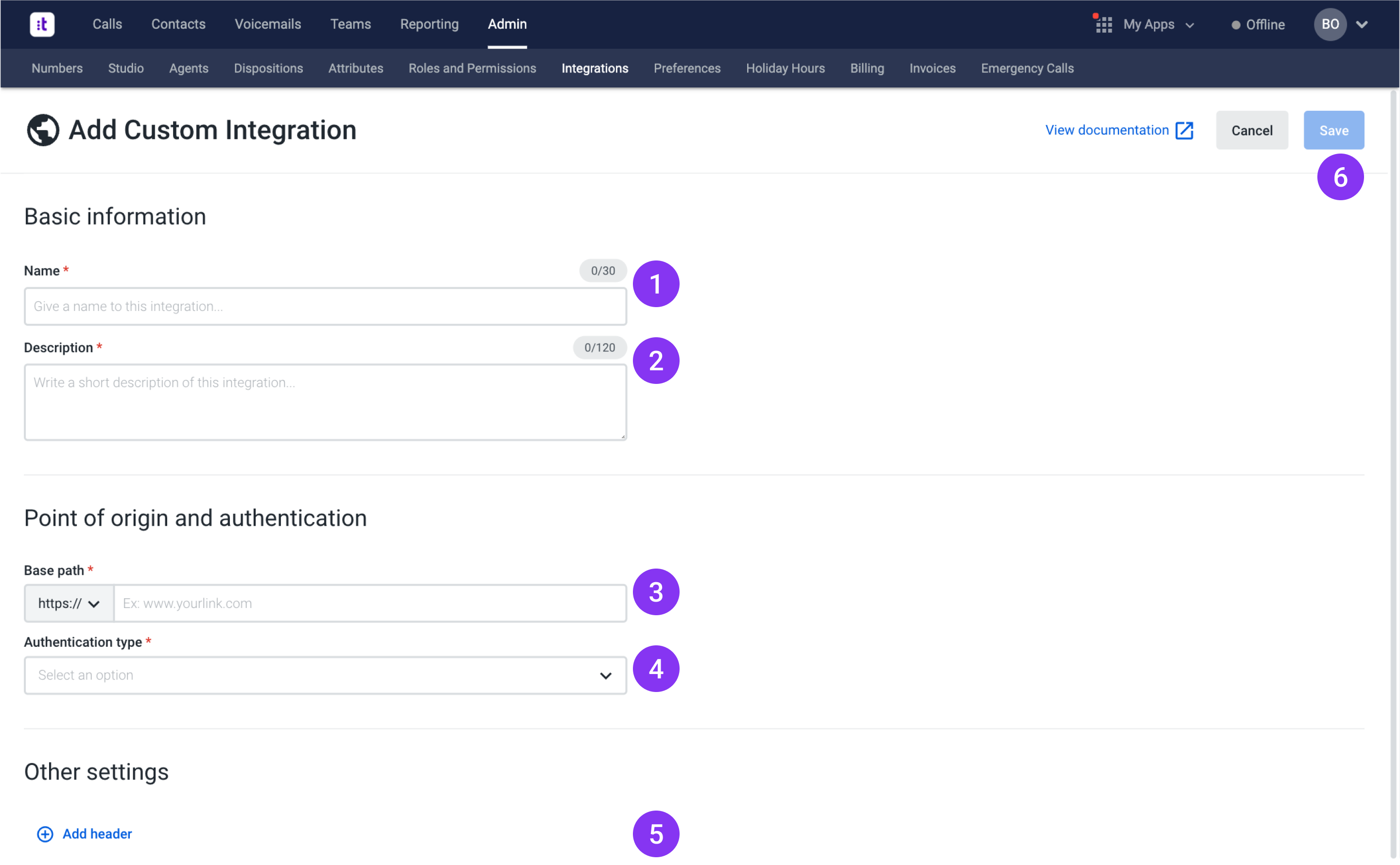Expand the My Apps dropdown chevron
Screen dimensions: 1400x865
[1190, 25]
